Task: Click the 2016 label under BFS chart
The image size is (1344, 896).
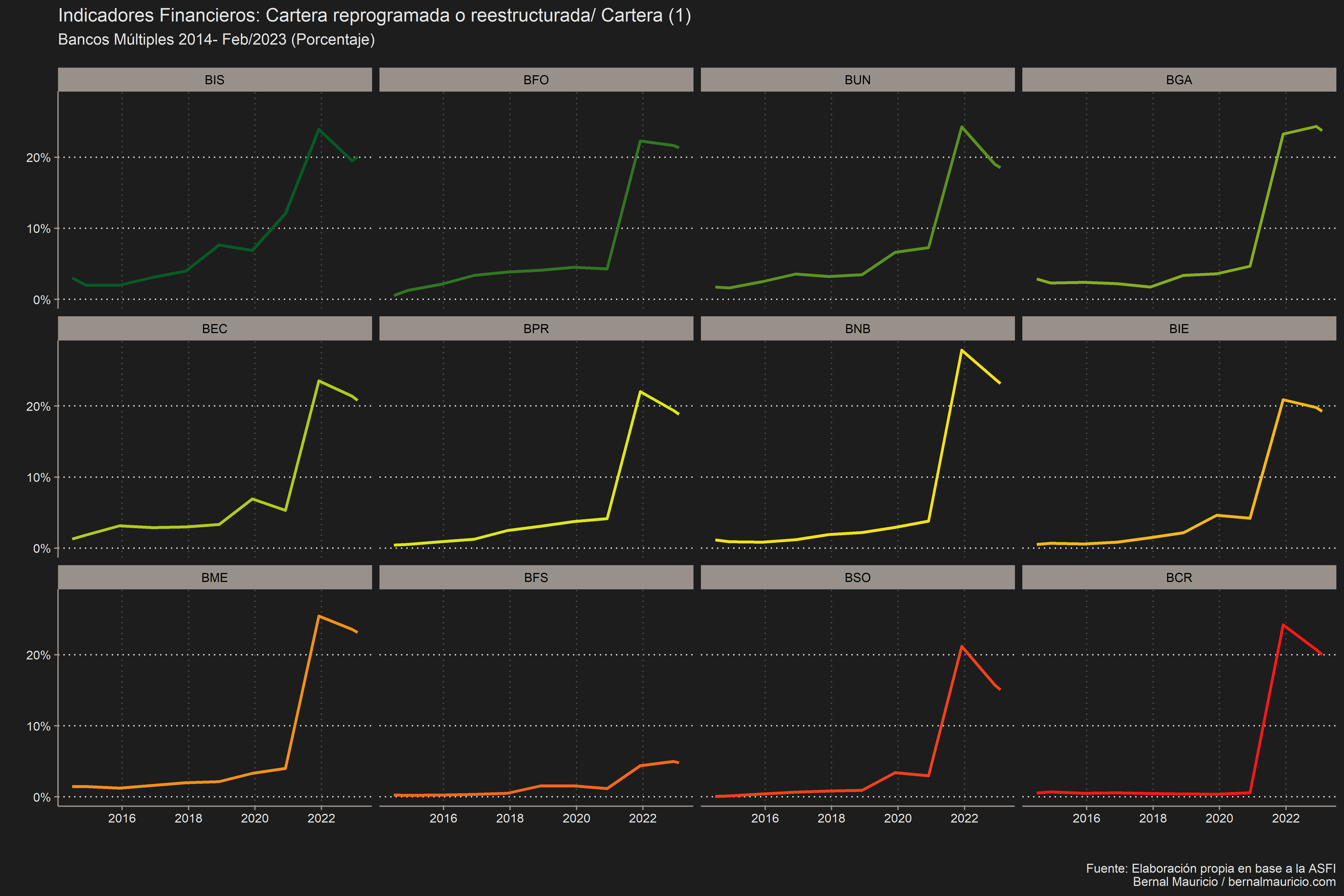Action: (x=444, y=818)
